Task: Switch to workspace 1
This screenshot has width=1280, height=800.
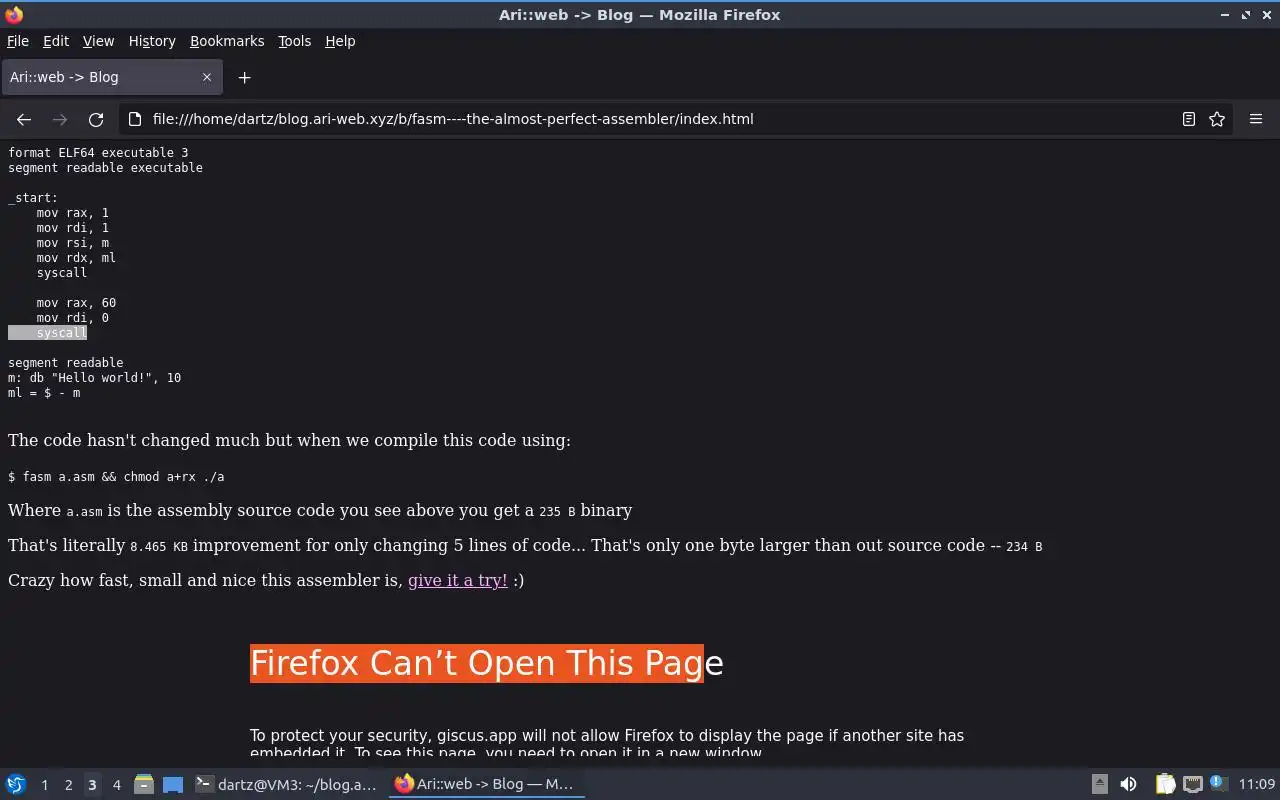Action: click(44, 785)
